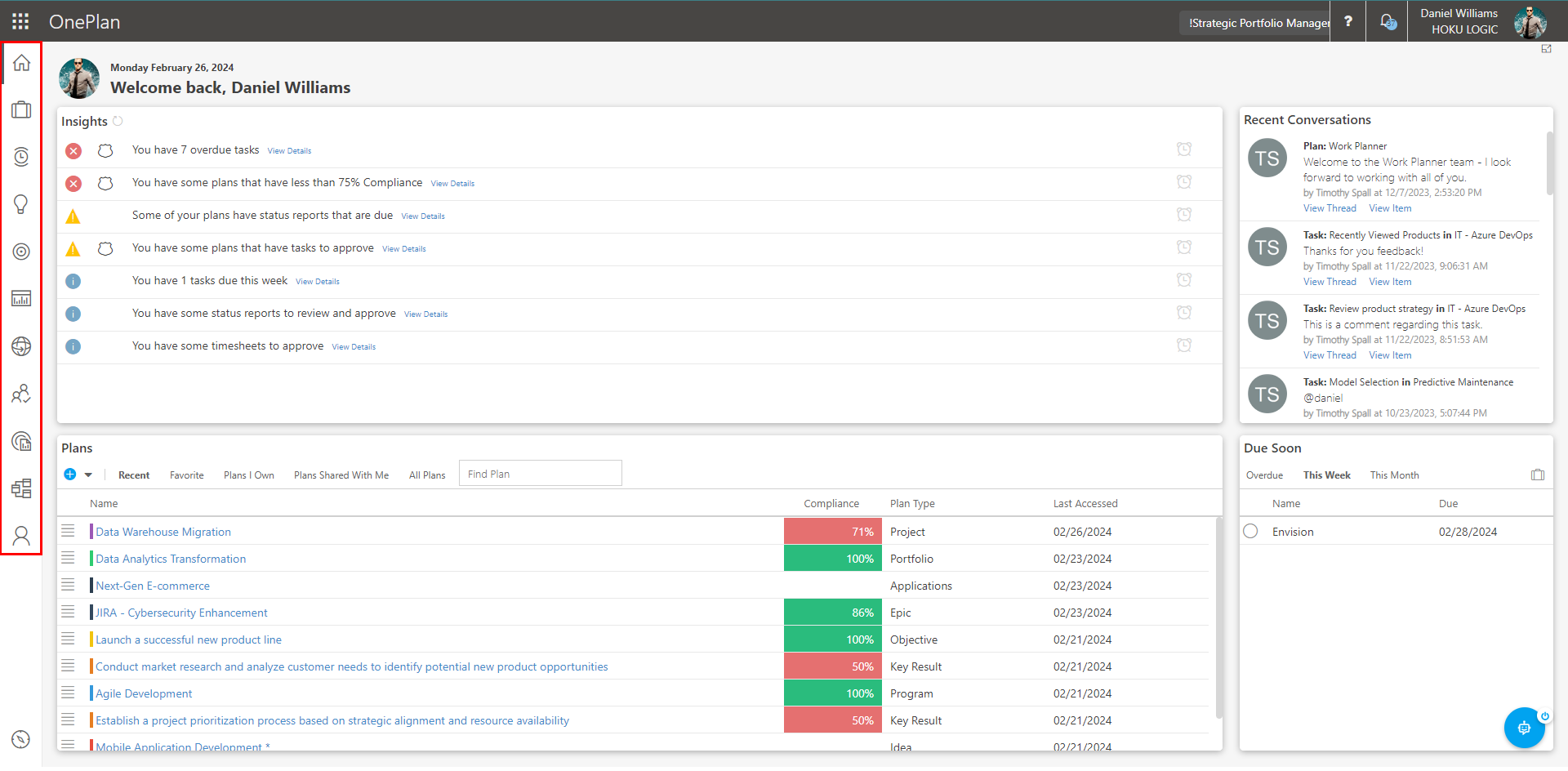Open the notifications cloud icon in top bar
The height and width of the screenshot is (771, 1568).
point(1386,21)
